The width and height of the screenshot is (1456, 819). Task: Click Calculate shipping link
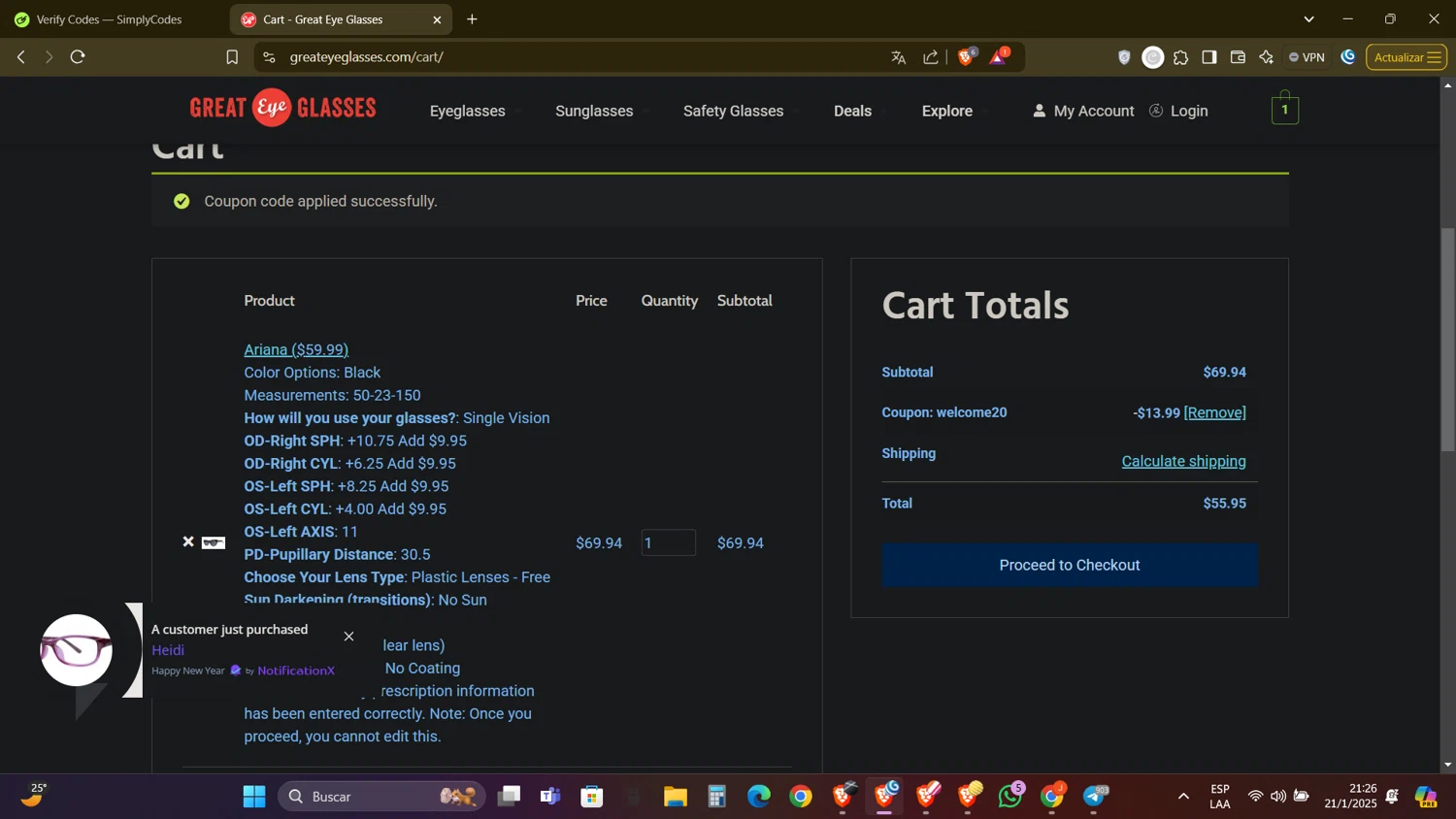(x=1183, y=461)
